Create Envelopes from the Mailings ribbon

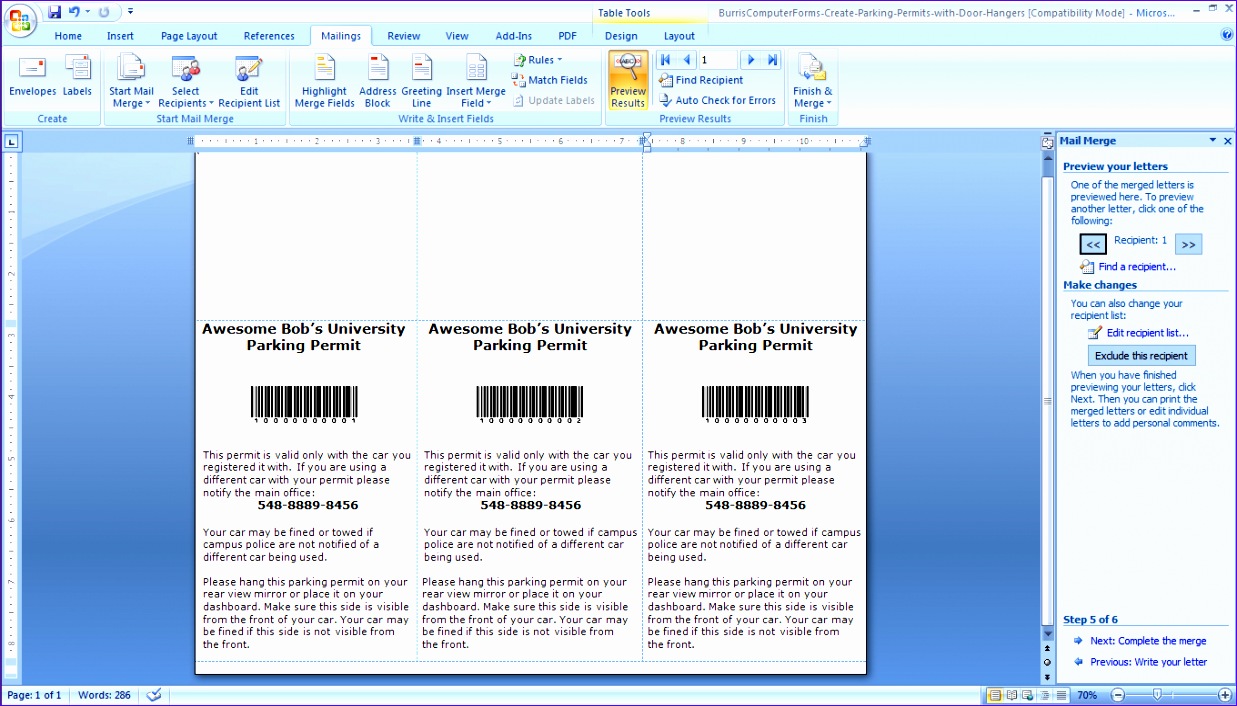click(33, 77)
